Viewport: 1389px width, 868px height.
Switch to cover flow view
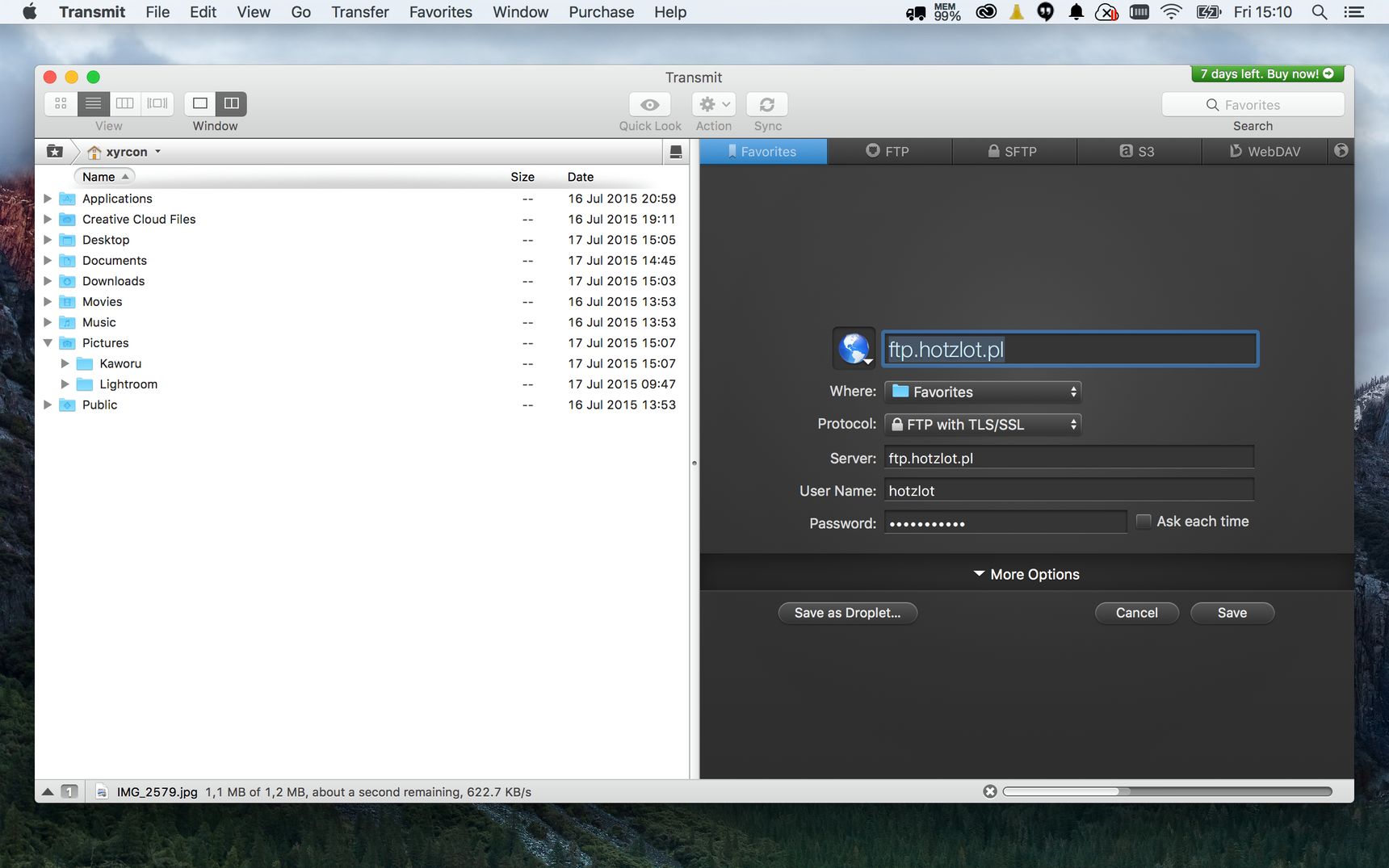click(x=157, y=103)
